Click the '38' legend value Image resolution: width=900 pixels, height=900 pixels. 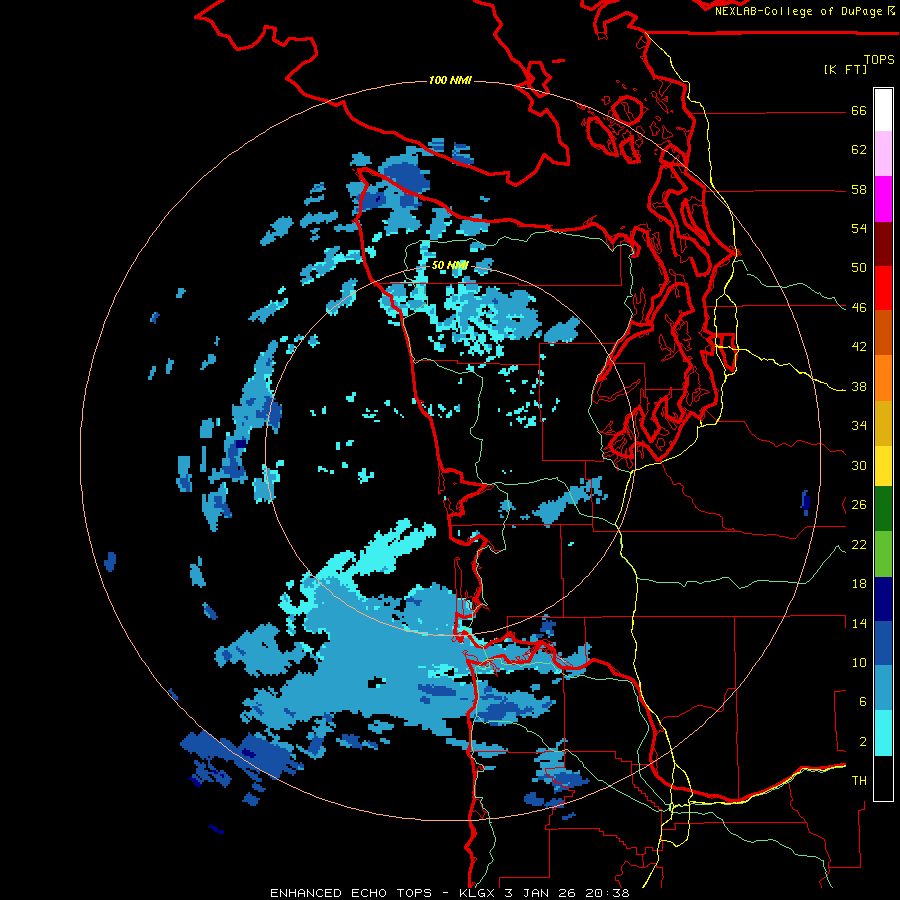click(x=859, y=387)
